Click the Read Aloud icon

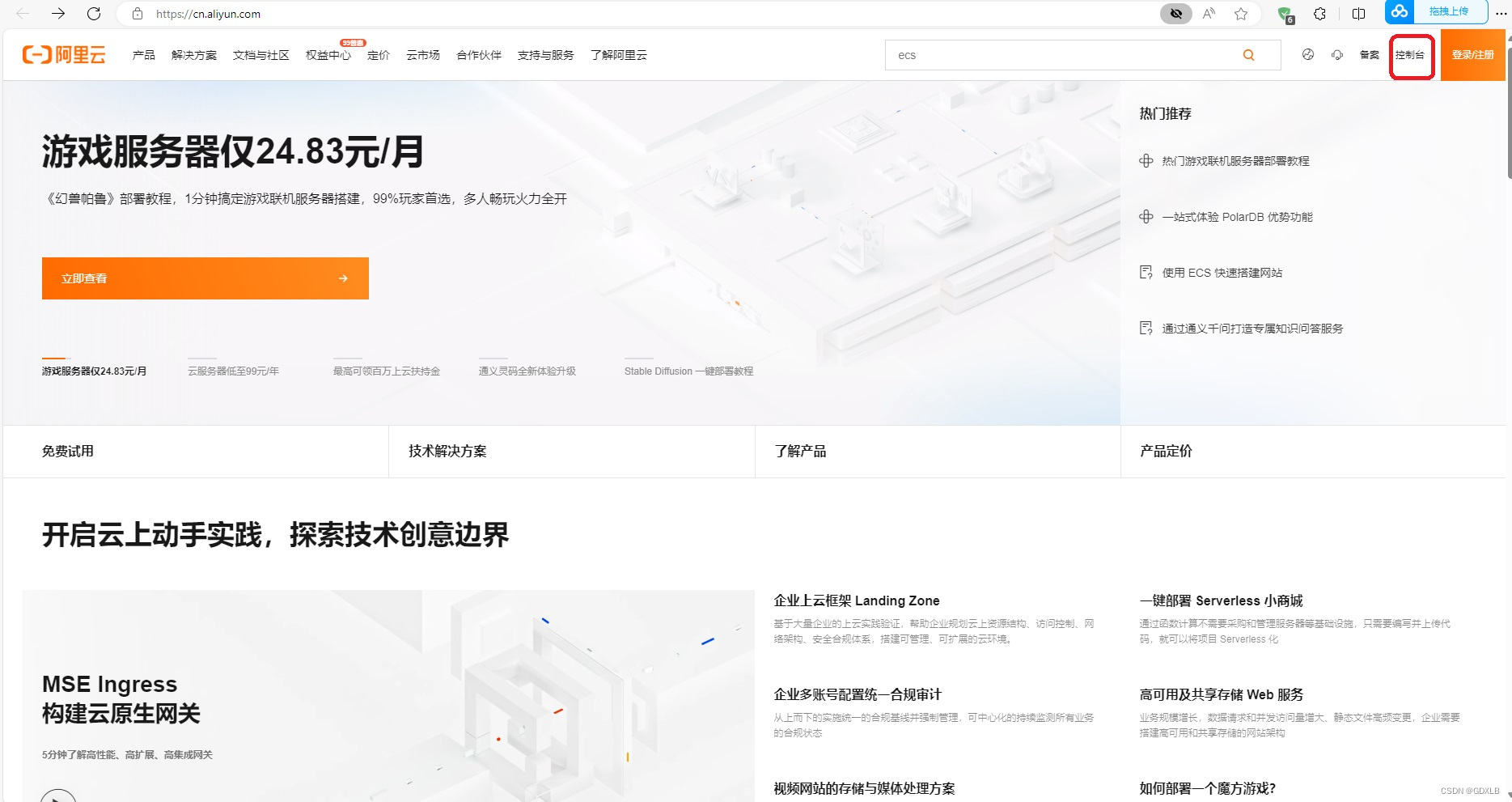(1209, 14)
